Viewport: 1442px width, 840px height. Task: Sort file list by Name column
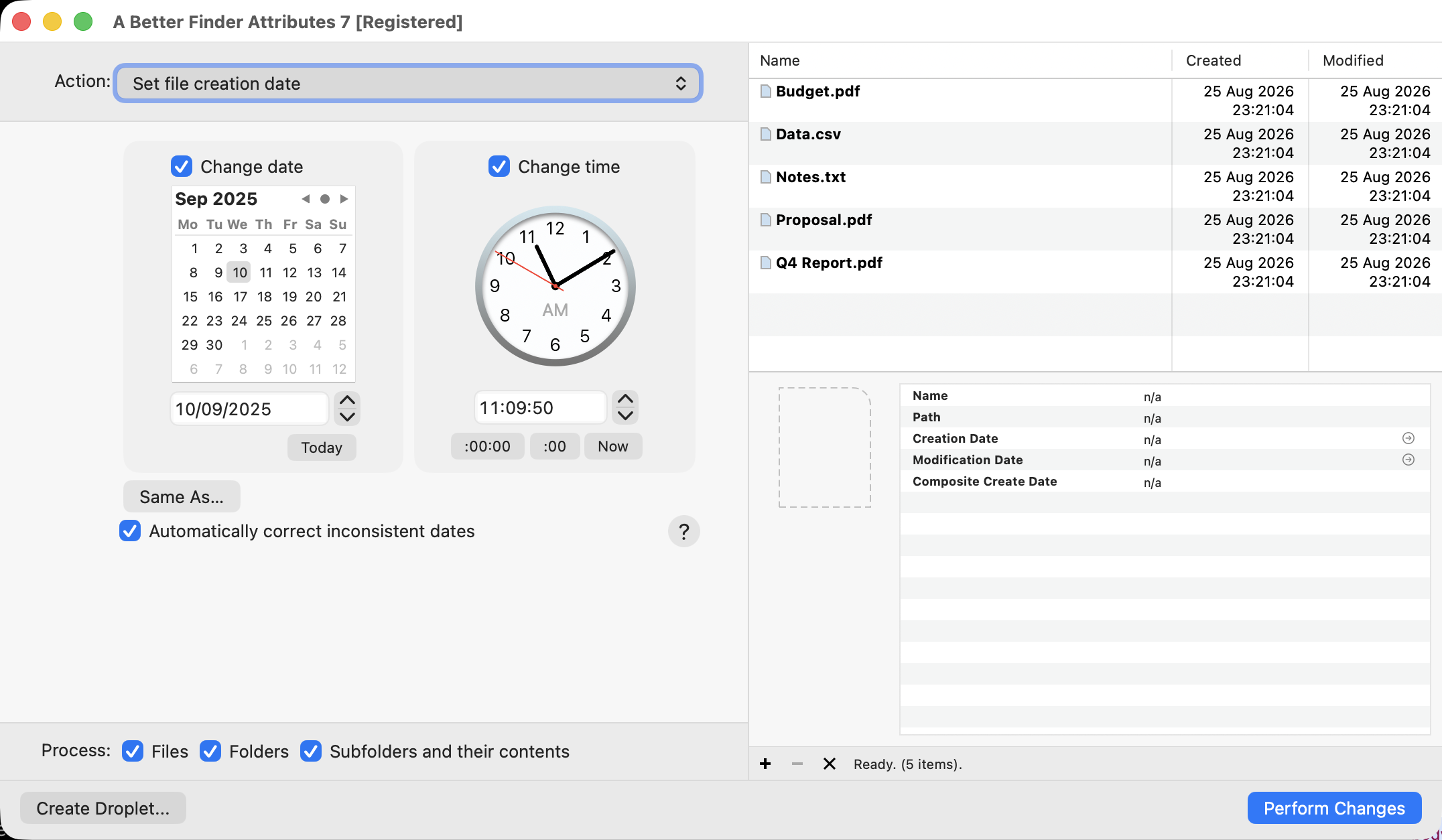point(960,60)
